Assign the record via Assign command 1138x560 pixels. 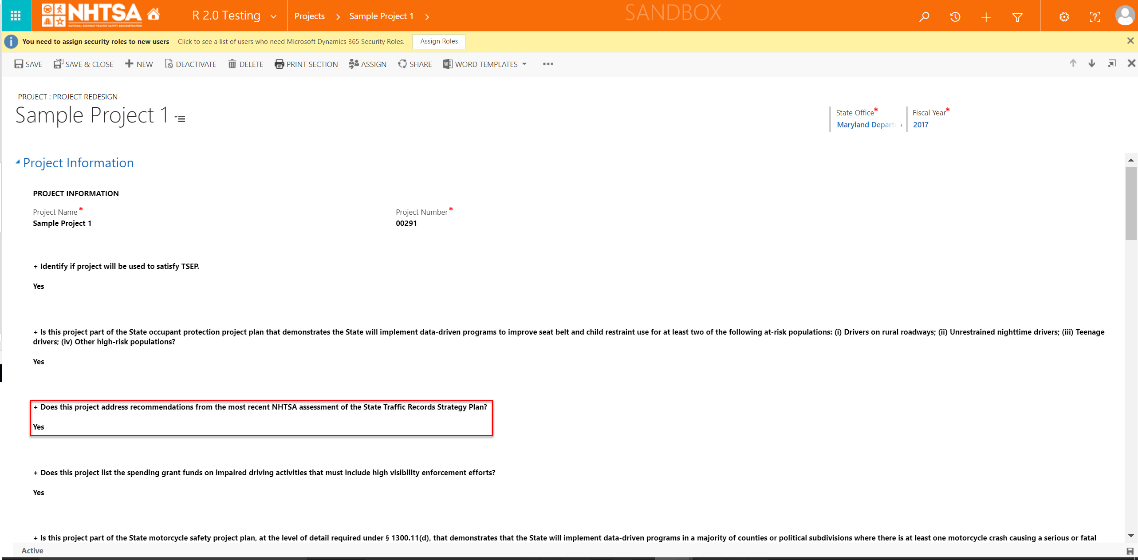pyautogui.click(x=367, y=64)
